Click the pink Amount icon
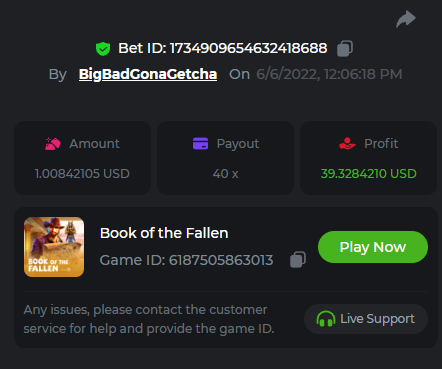Viewport: 442px width, 369px height. [x=53, y=144]
